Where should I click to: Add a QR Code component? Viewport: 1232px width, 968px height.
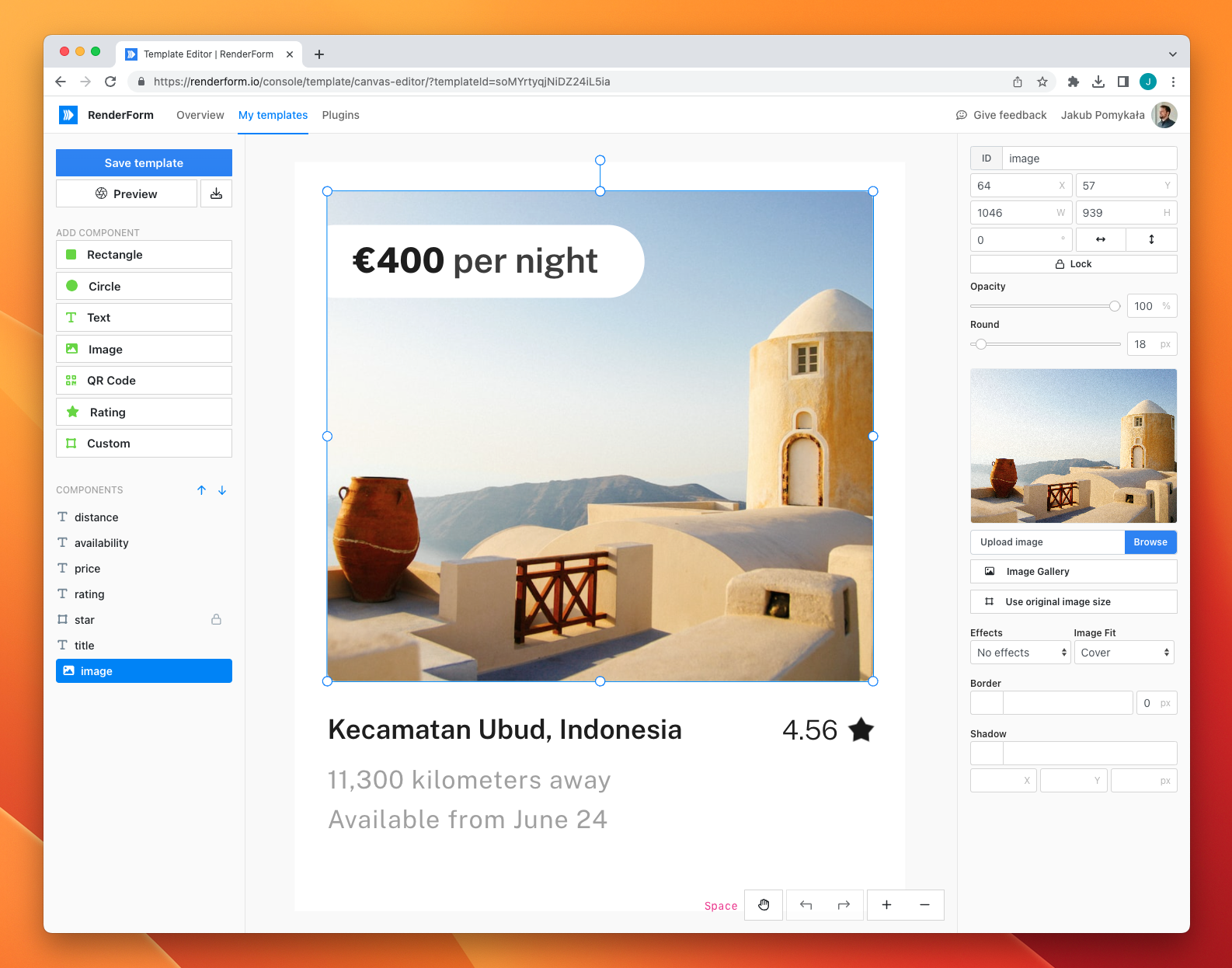(144, 381)
